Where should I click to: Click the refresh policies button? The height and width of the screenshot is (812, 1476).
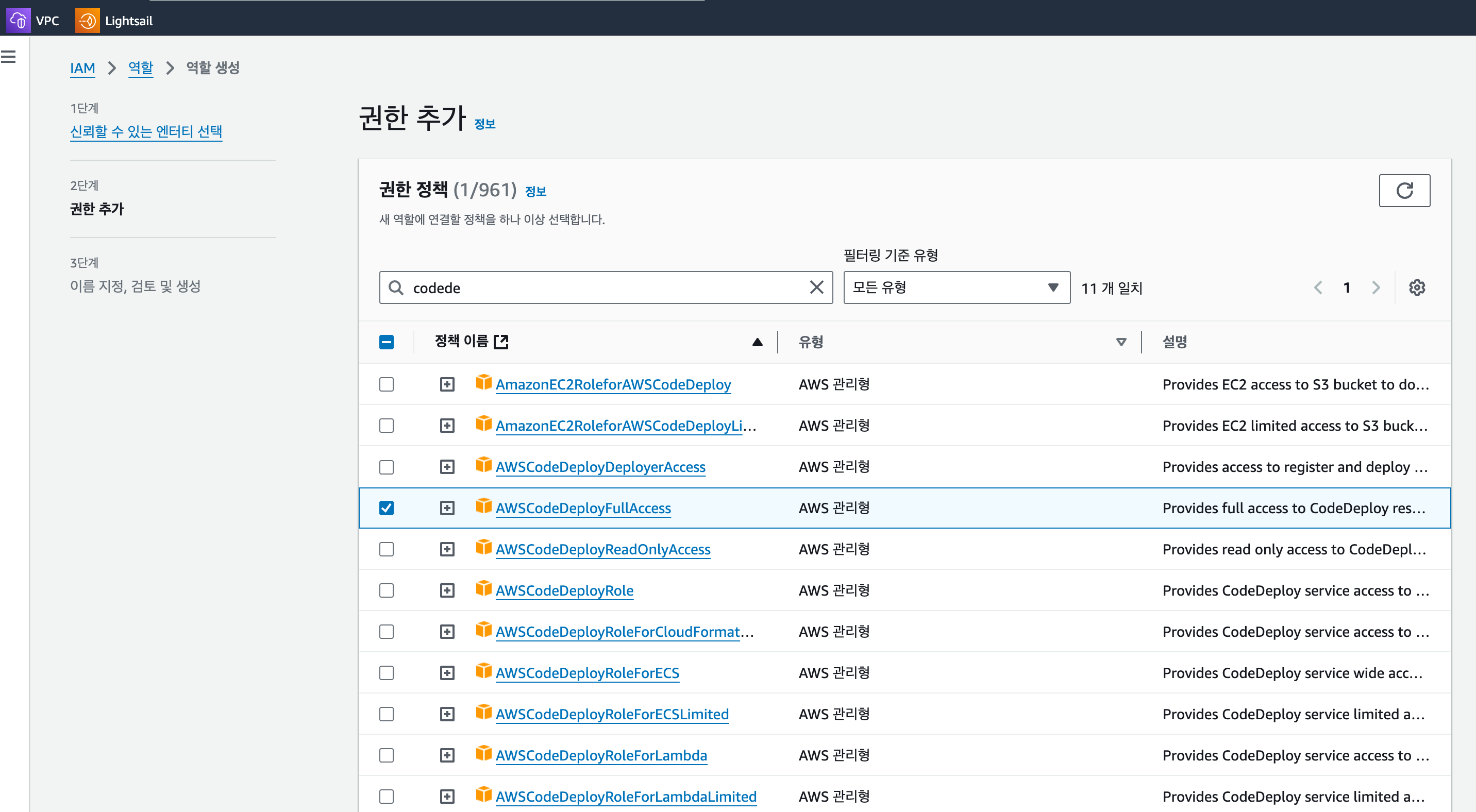coord(1404,191)
